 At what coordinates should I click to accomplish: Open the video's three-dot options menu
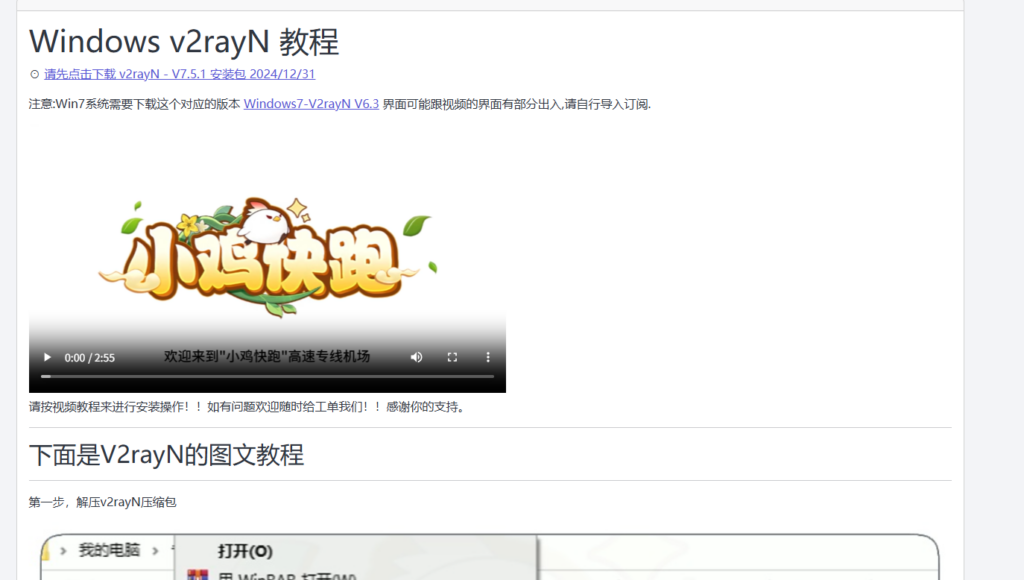click(488, 357)
